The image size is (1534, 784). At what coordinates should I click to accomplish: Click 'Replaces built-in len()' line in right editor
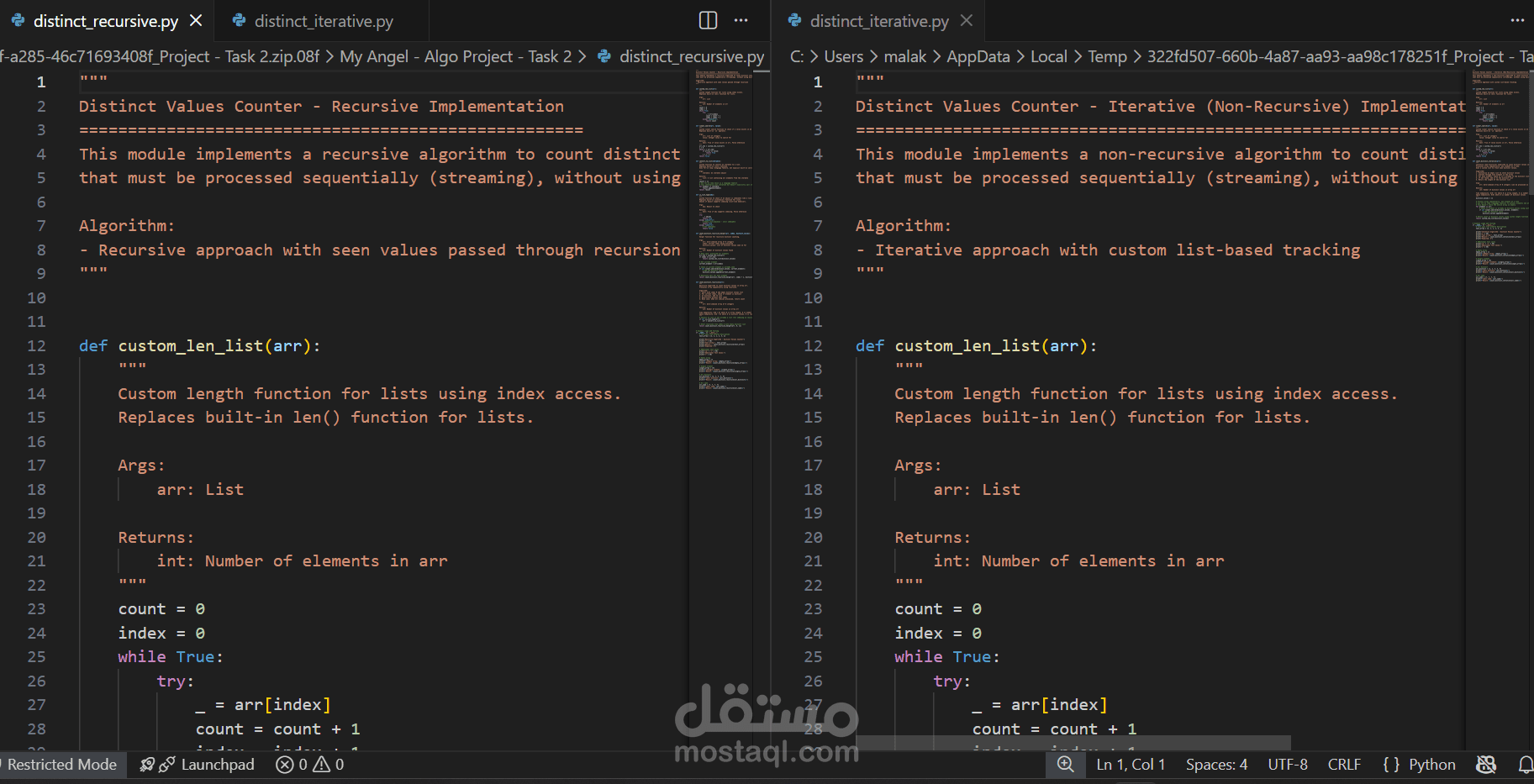tap(1102, 417)
